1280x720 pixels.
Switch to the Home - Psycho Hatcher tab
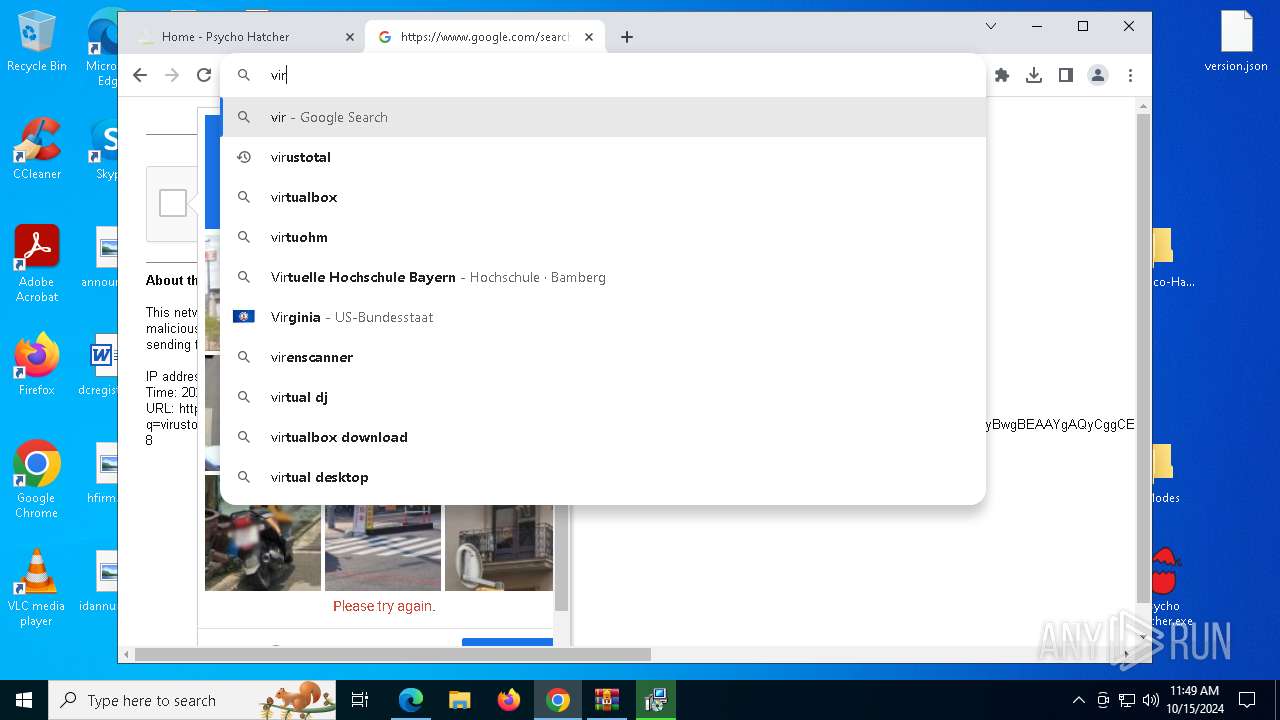245,37
